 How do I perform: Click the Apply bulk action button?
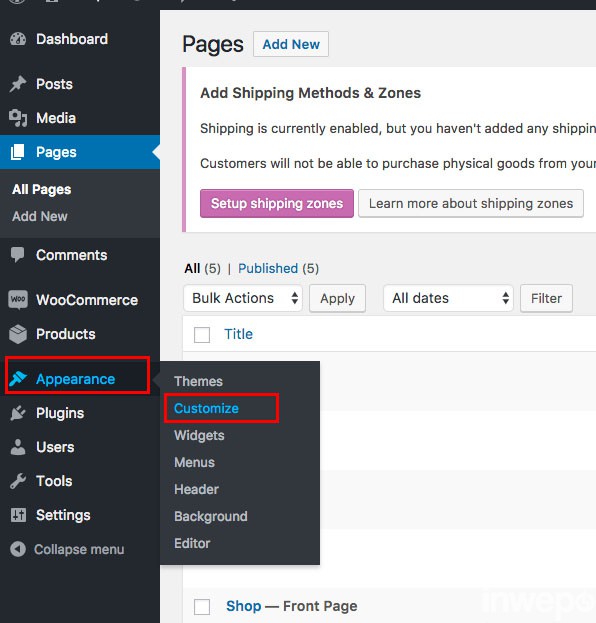click(x=337, y=298)
